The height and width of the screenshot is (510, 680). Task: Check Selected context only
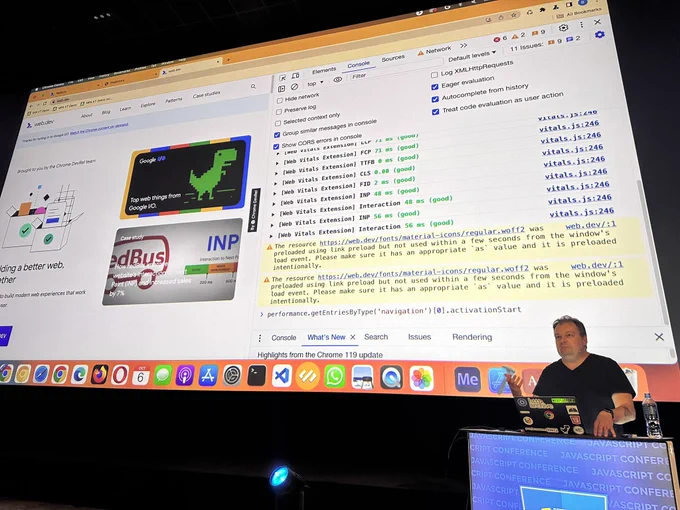point(278,123)
